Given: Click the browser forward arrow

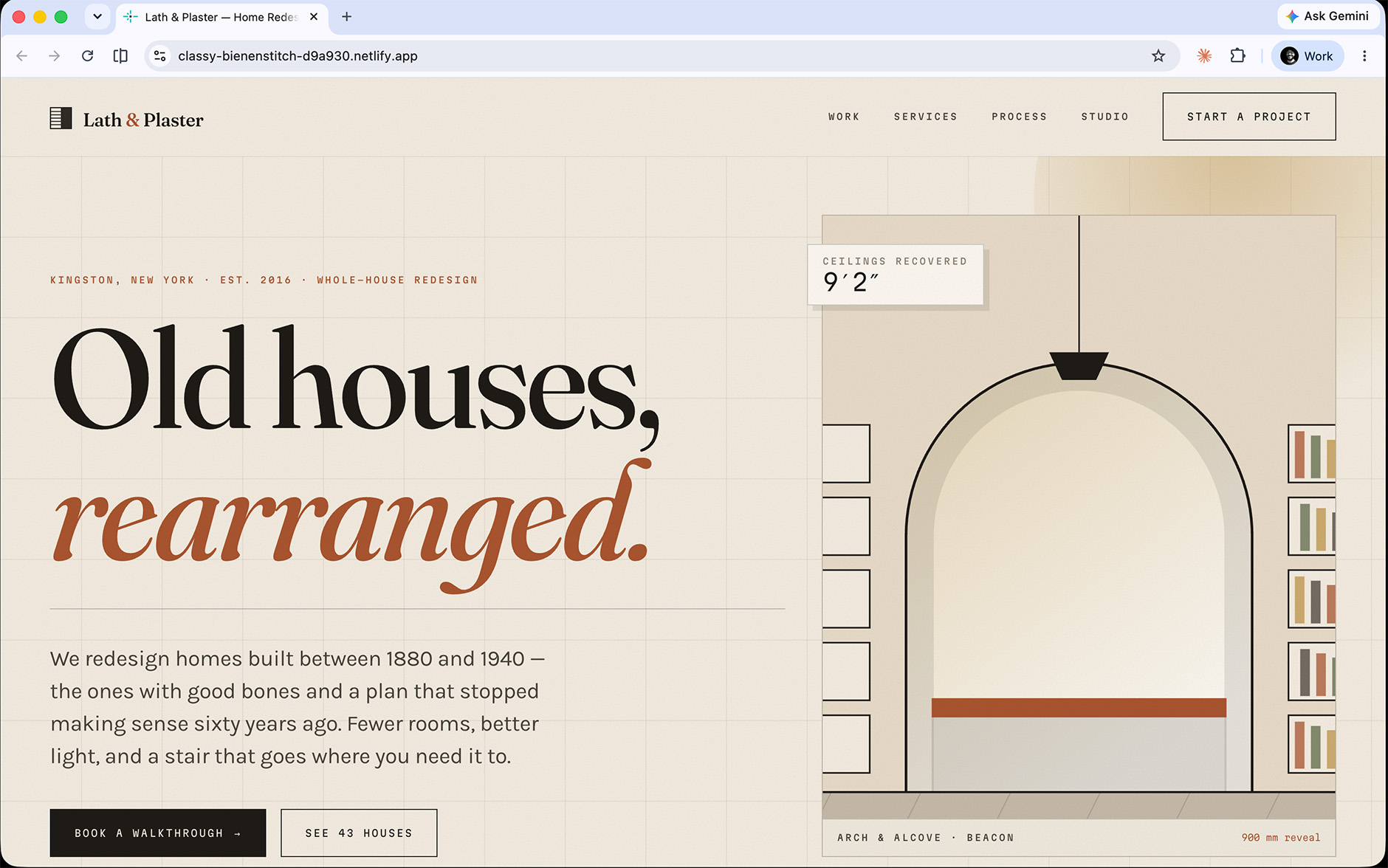Looking at the screenshot, I should coord(55,56).
